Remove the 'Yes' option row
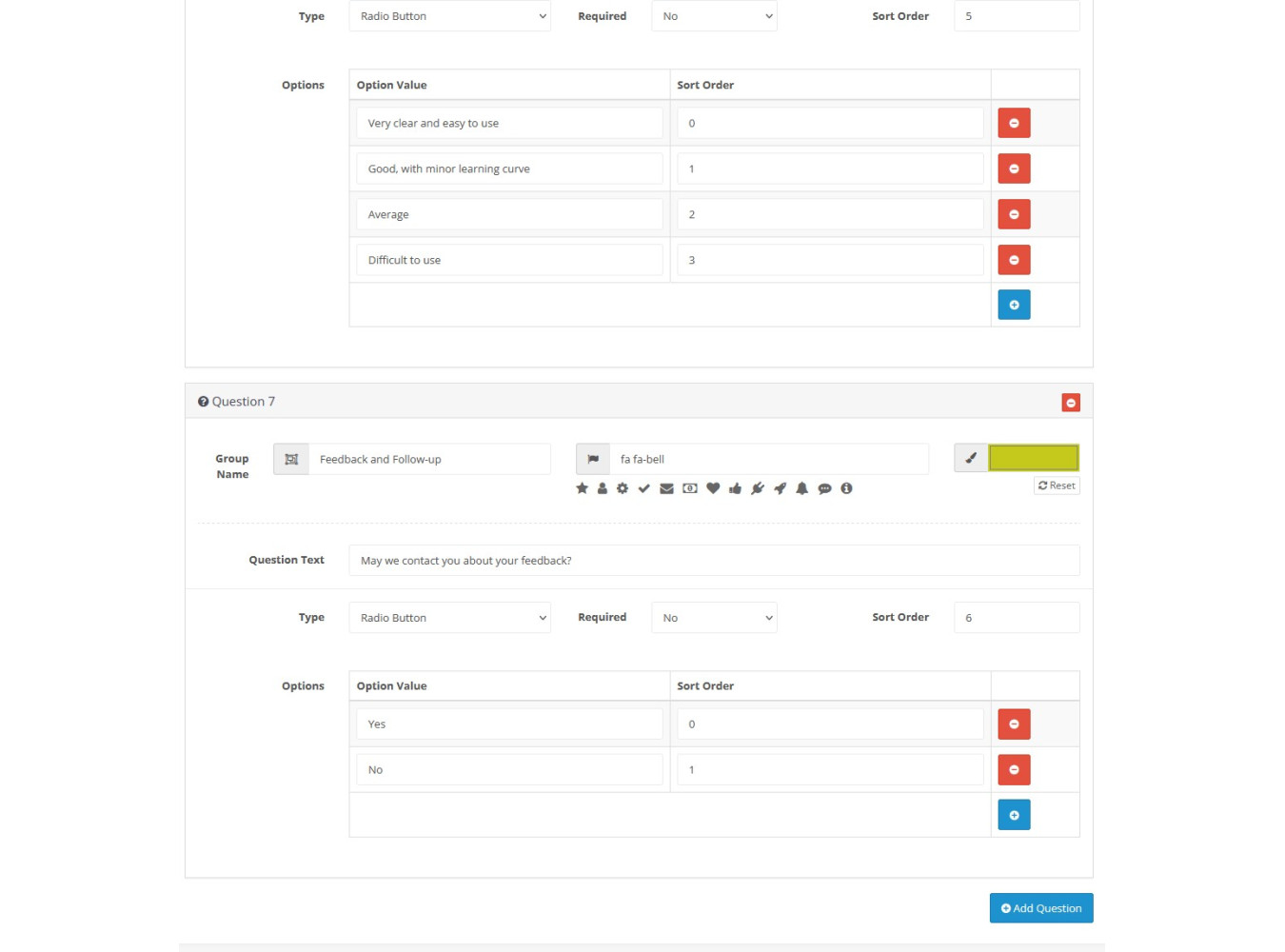The height and width of the screenshot is (952, 1285). [x=1014, y=724]
